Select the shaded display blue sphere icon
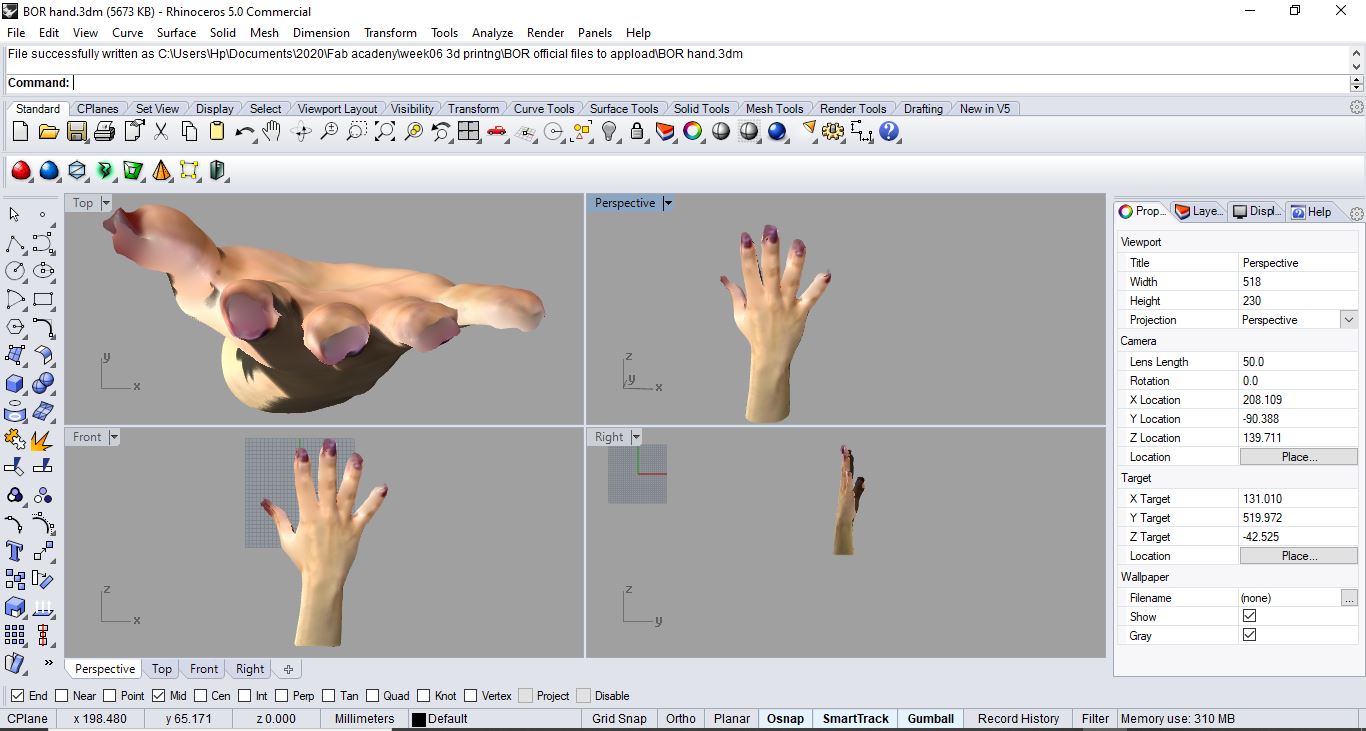 click(49, 170)
